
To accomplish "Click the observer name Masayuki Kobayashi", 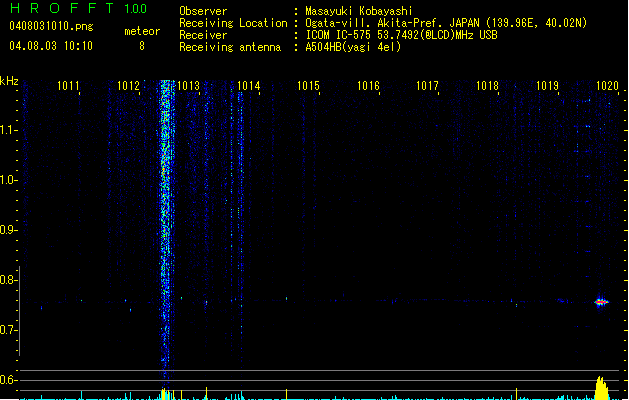I will tap(359, 11).
